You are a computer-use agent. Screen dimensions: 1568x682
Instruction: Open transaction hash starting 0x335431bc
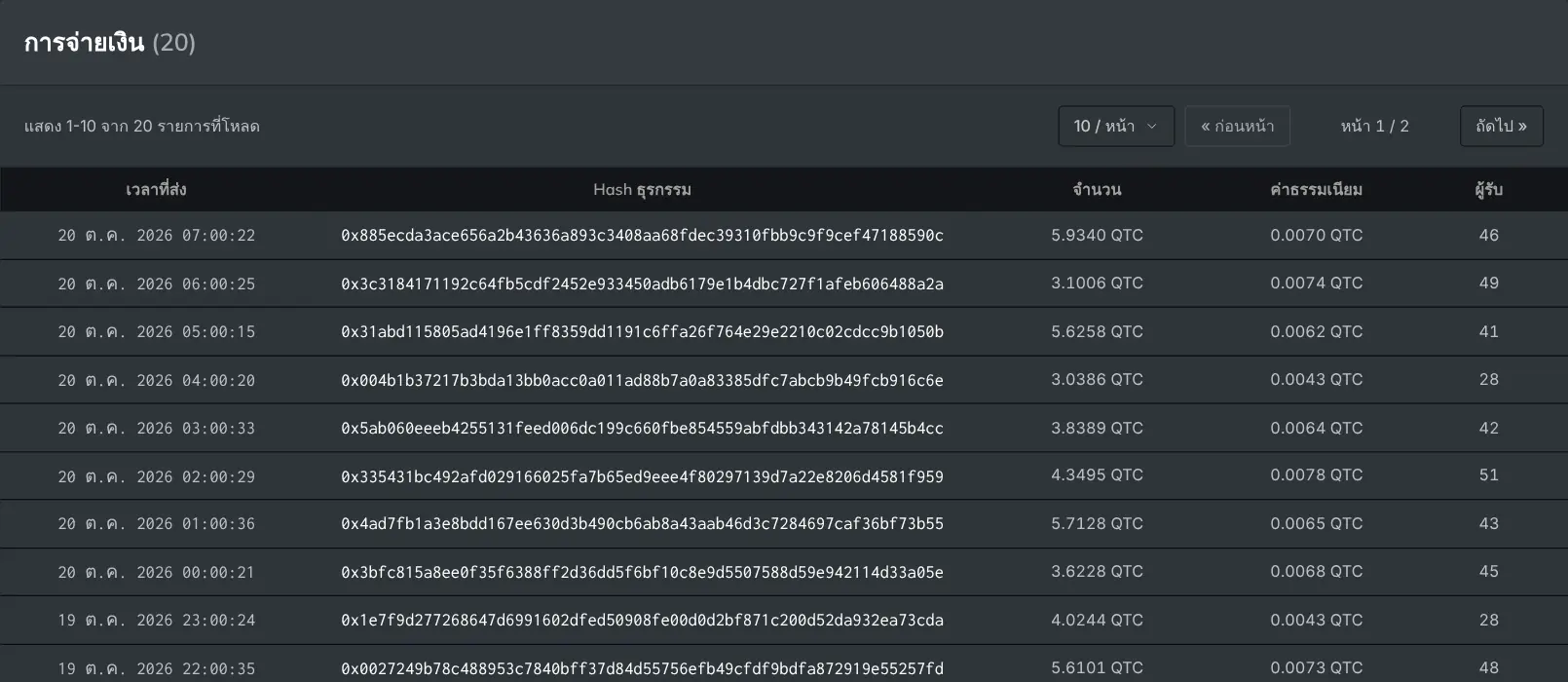pyautogui.click(x=642, y=476)
